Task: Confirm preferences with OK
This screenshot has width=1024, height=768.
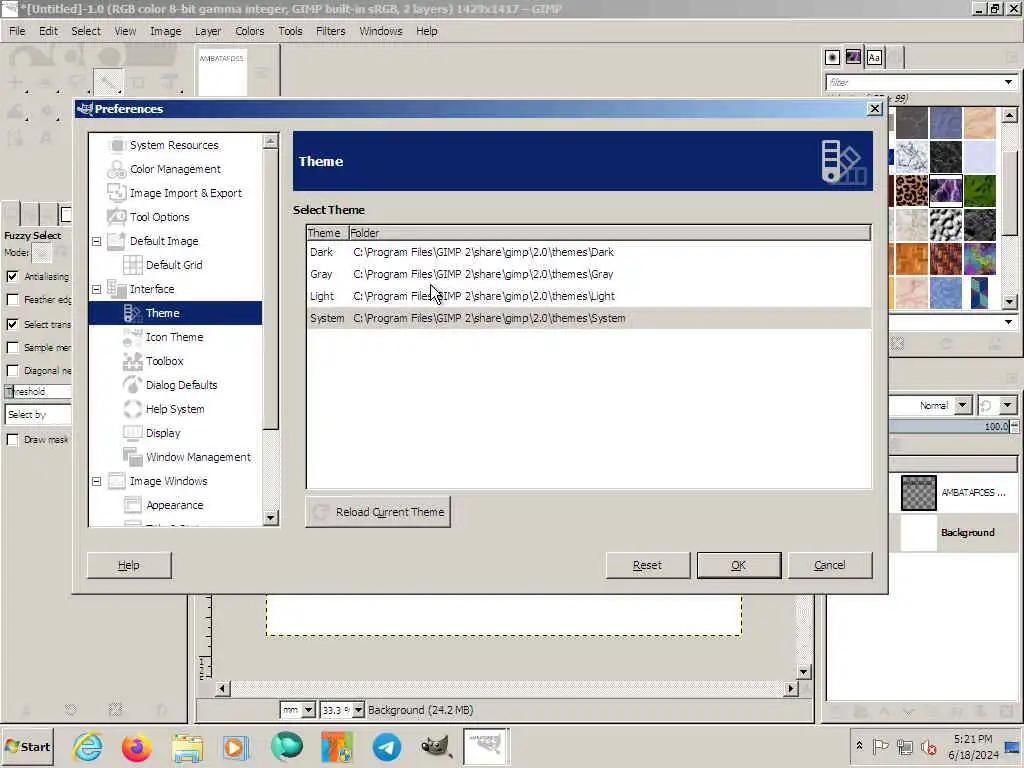Action: point(739,566)
